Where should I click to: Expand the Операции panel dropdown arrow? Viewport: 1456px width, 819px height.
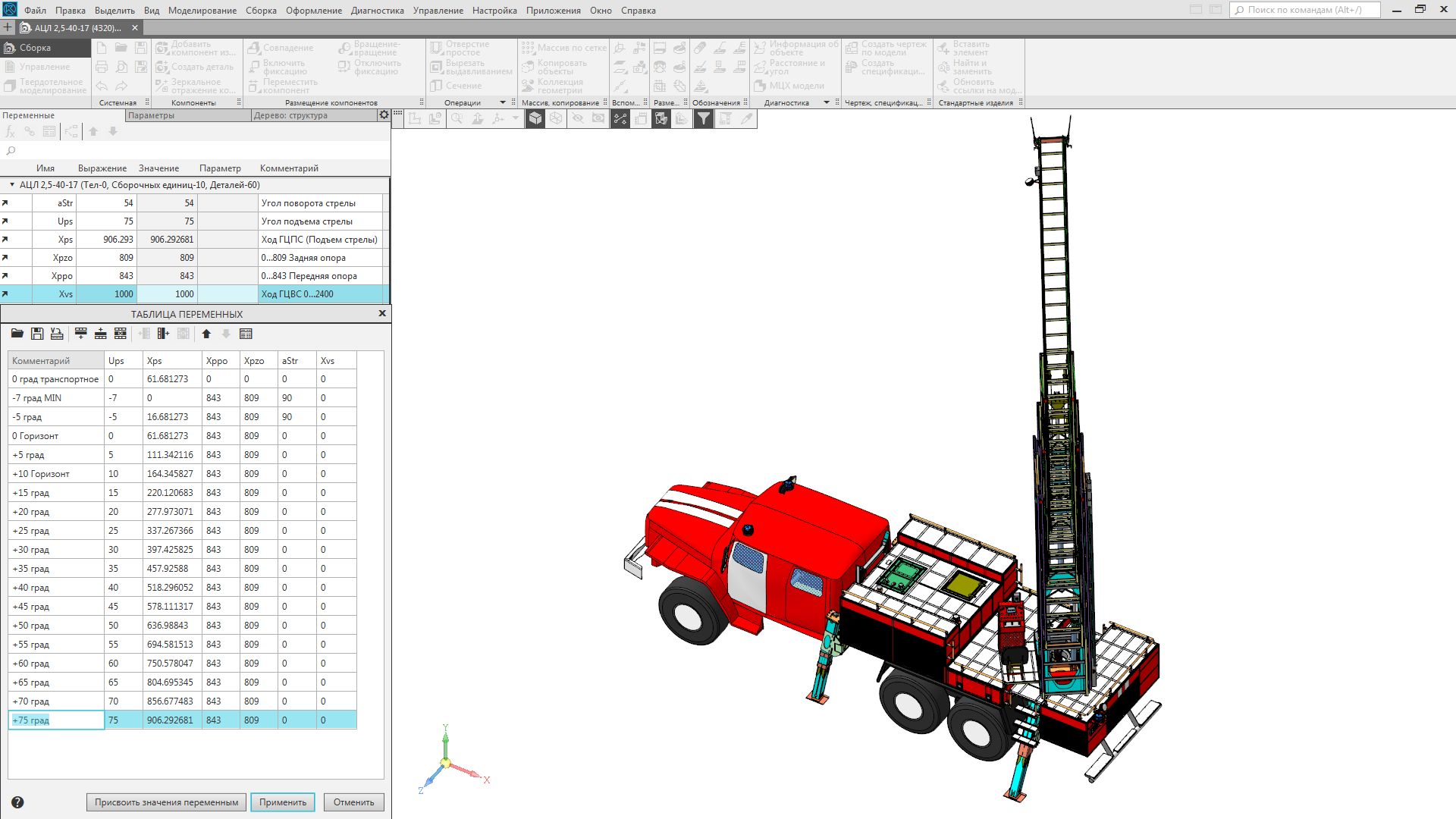(x=502, y=102)
